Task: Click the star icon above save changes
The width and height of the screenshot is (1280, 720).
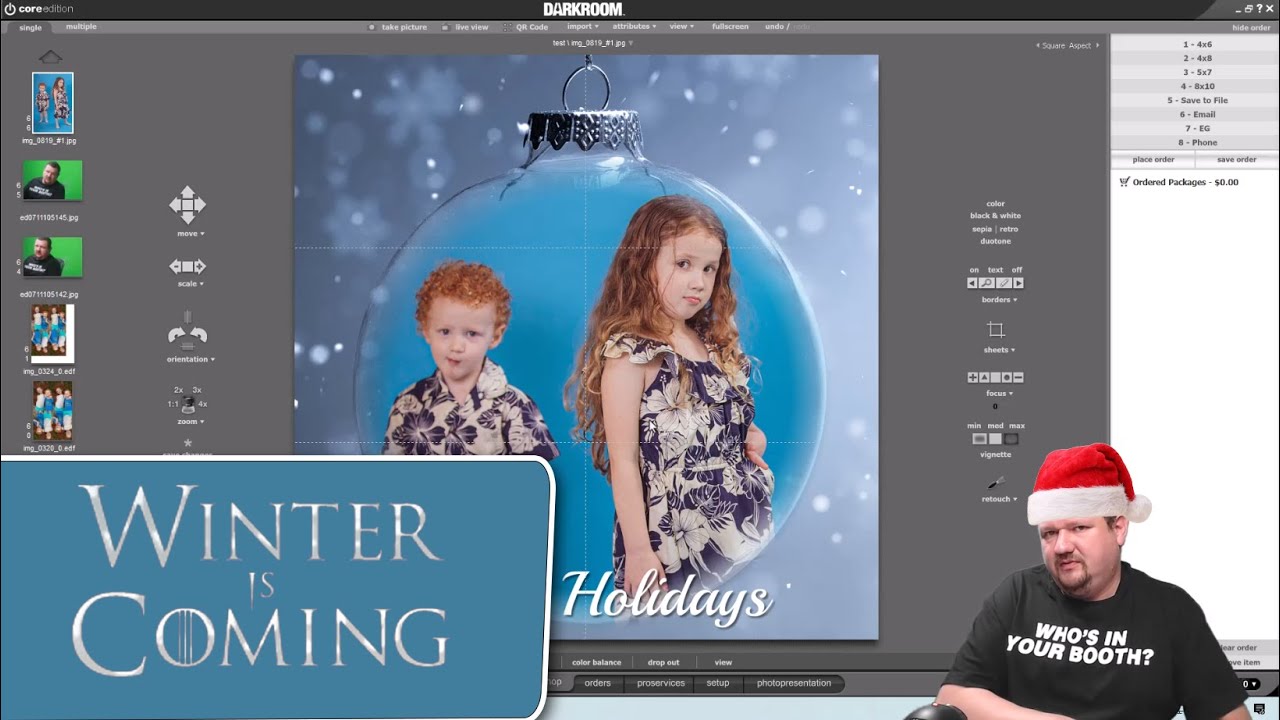Action: click(187, 442)
